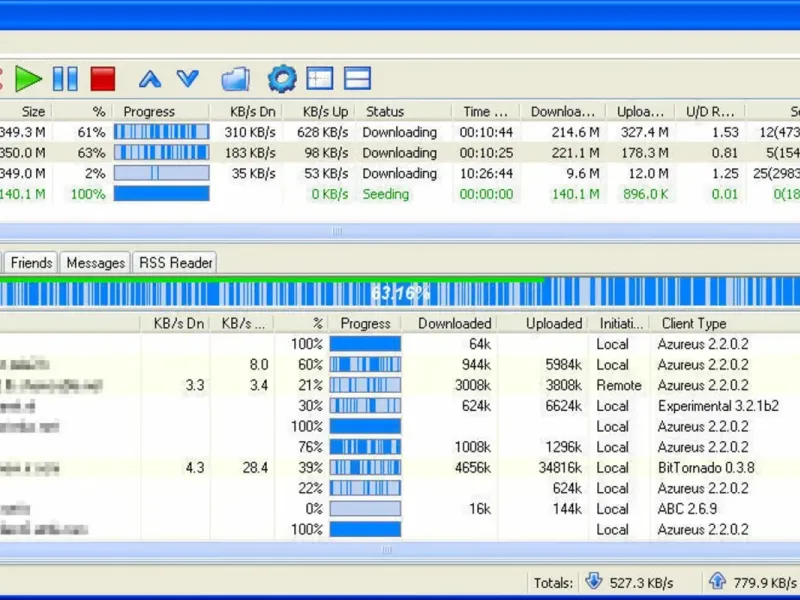
Task: Click the 628 KB/s upload speed cell
Action: (x=322, y=133)
